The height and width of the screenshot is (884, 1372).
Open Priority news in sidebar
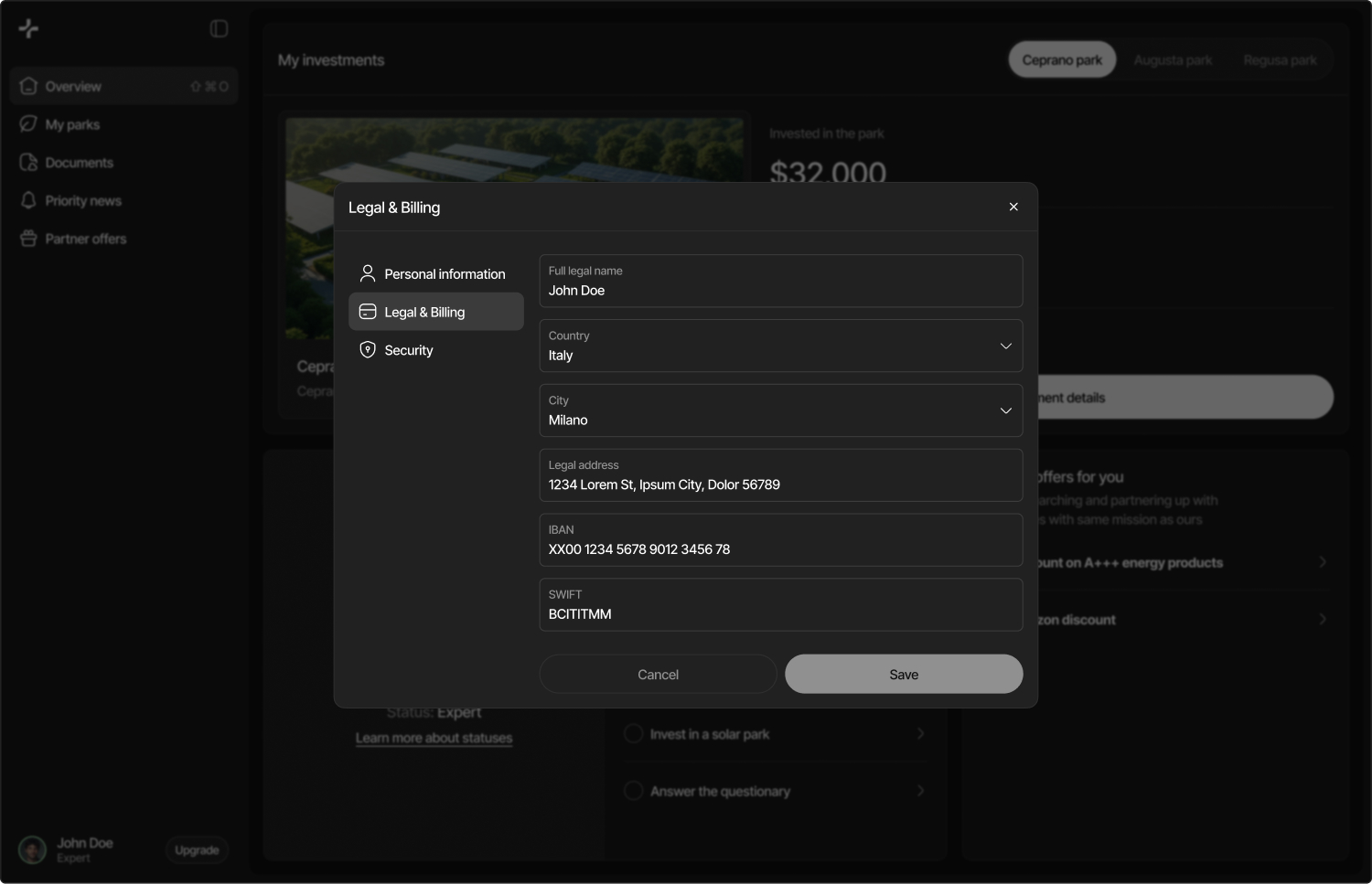124,200
